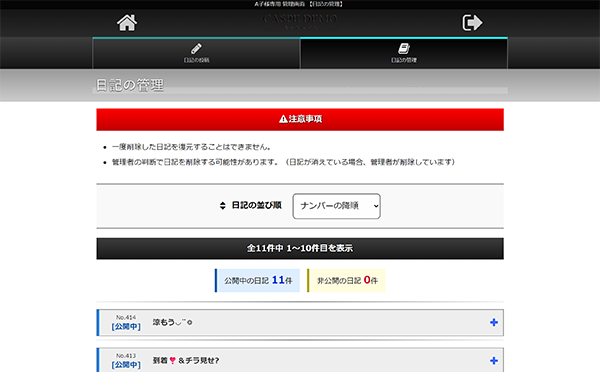This screenshot has height=372, width=600.
Task: Expand diary entry No.414 with plus icon
Action: [494, 323]
